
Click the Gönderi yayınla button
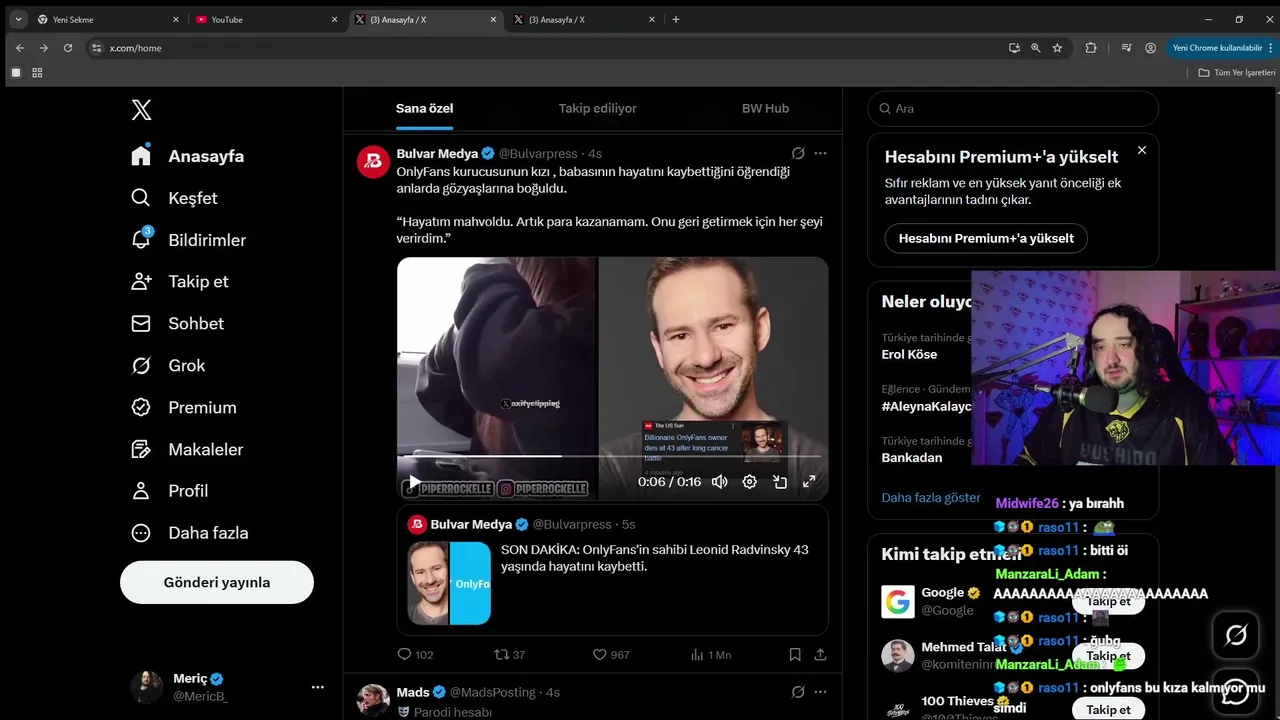point(217,582)
